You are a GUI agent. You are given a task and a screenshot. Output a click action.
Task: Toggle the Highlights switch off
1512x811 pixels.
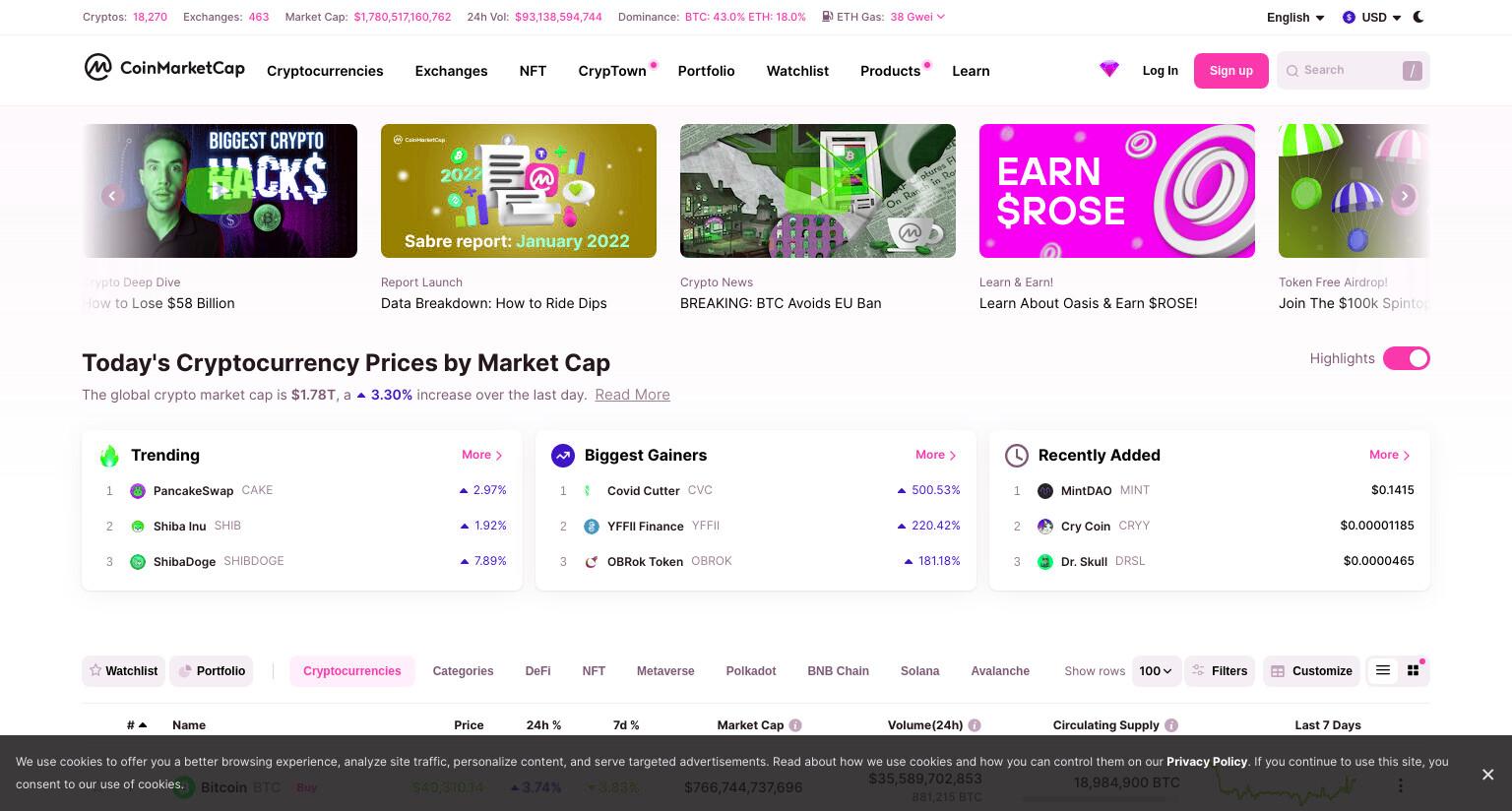[1406, 358]
